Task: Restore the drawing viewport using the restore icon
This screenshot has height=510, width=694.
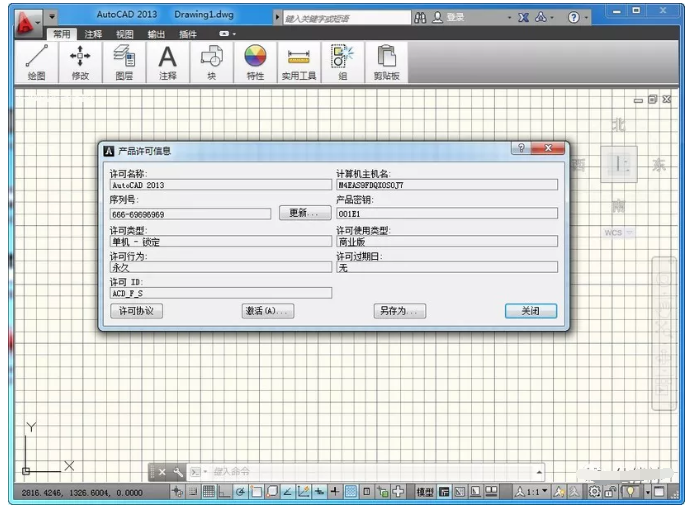Action: 652,100
